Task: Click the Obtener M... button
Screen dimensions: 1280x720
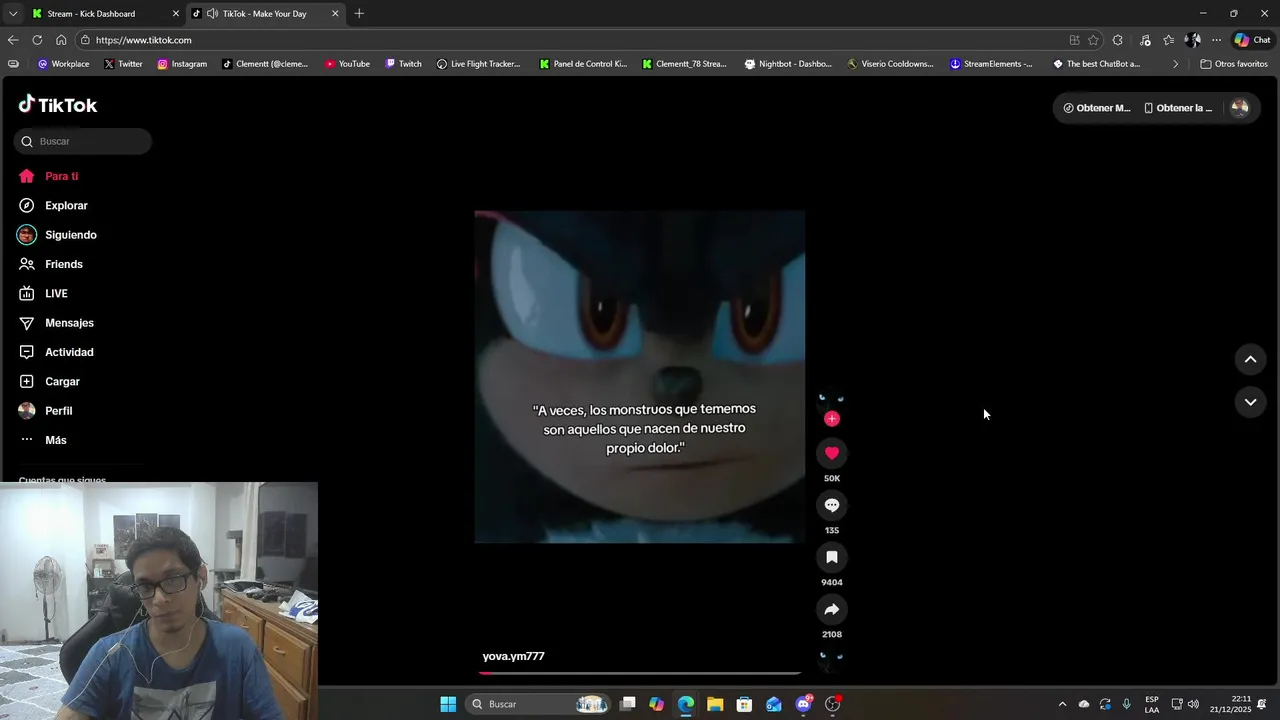Action: click(1097, 108)
